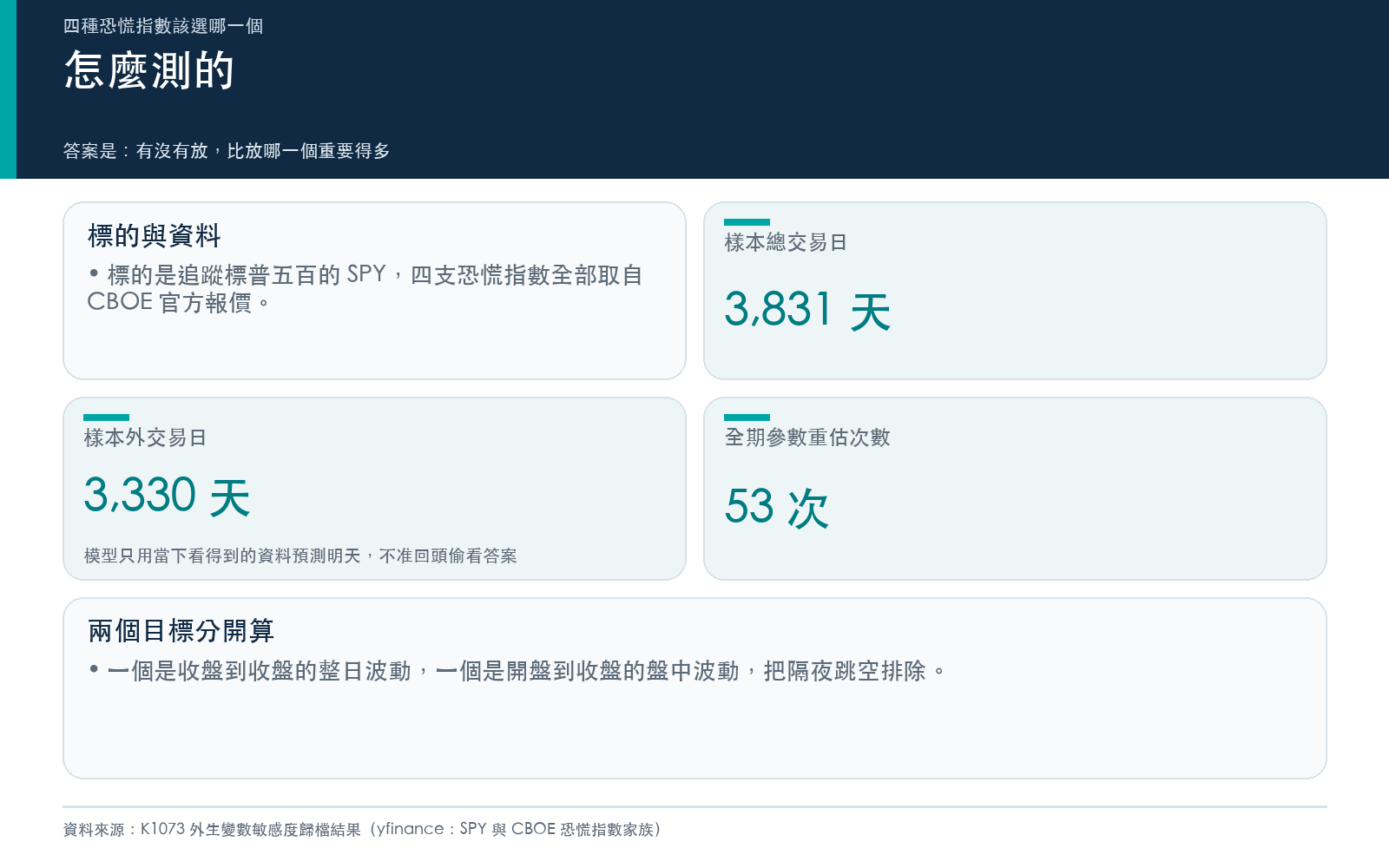Select the value 3,330 天

(168, 496)
